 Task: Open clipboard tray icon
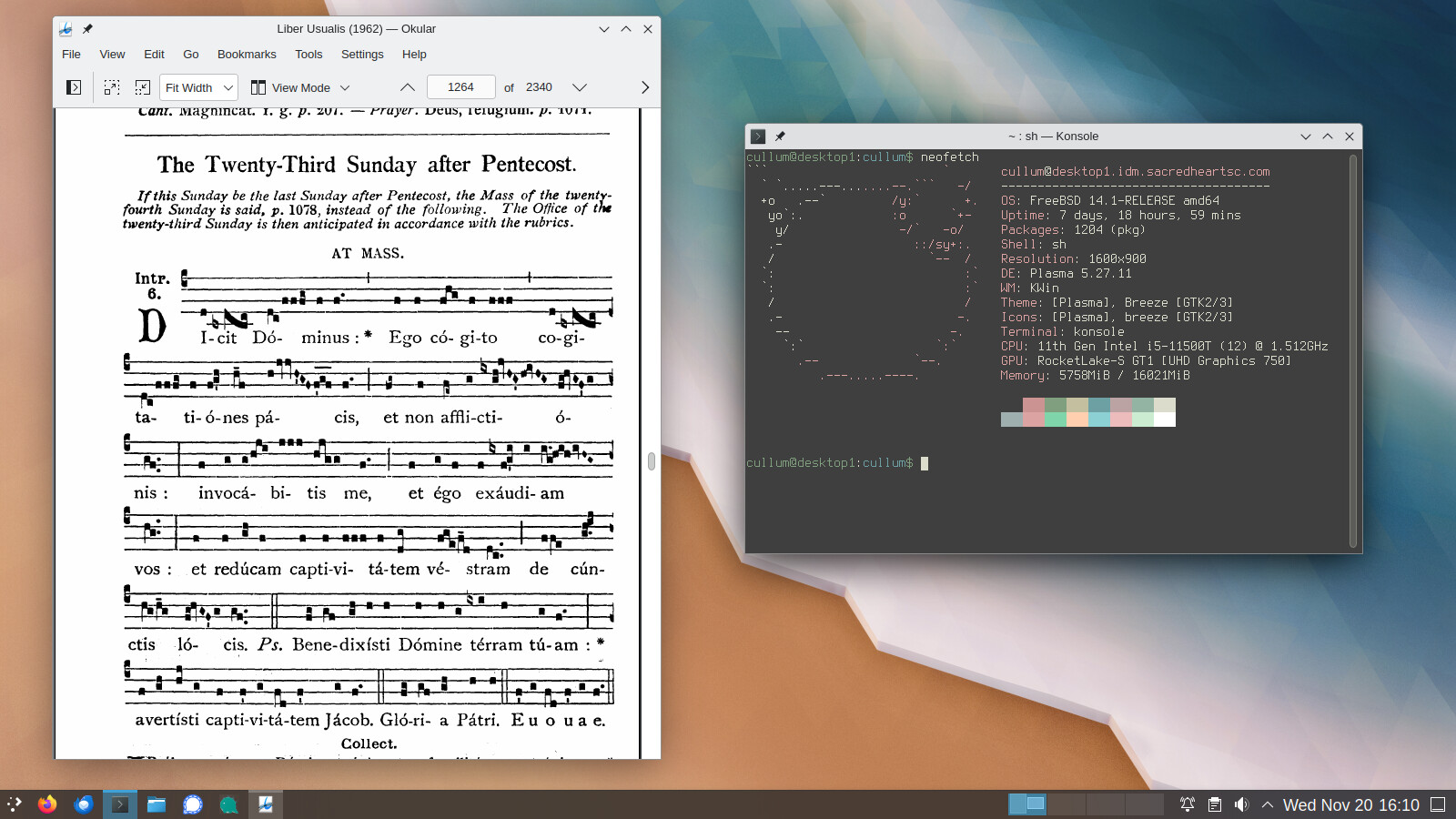click(1215, 804)
